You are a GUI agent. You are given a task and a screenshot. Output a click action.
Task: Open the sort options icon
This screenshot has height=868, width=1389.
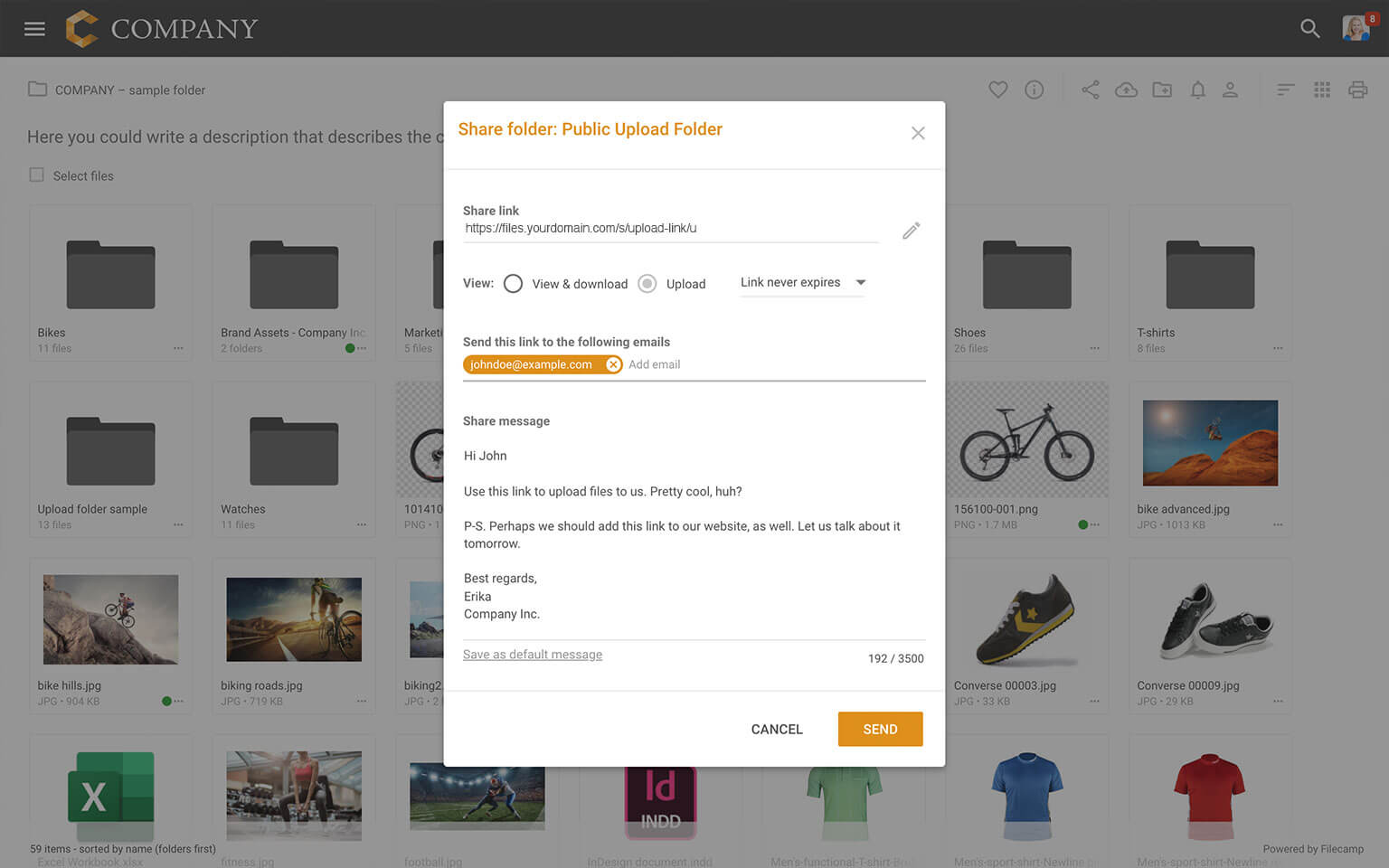click(x=1285, y=90)
